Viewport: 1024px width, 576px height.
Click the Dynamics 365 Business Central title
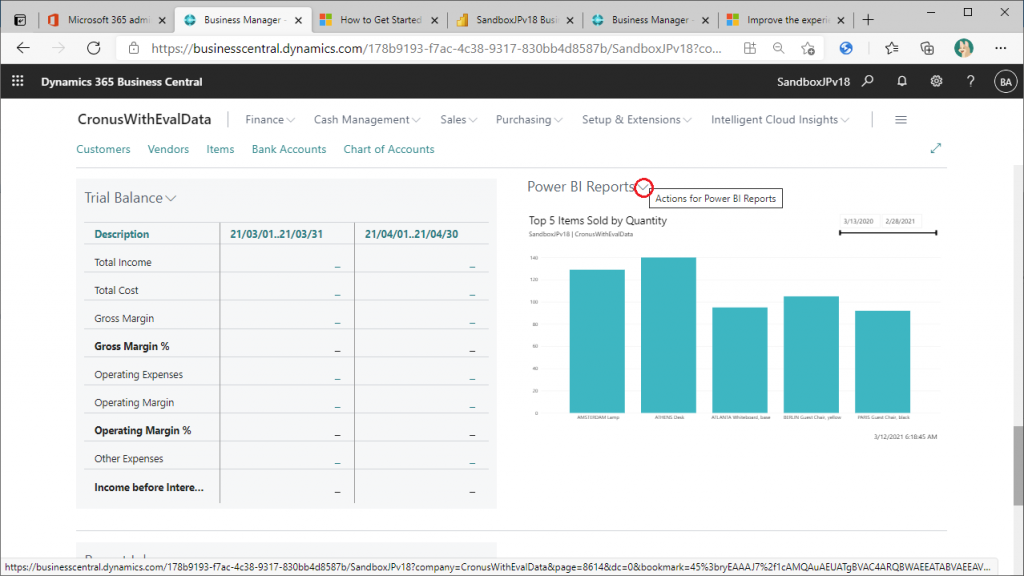click(x=121, y=82)
